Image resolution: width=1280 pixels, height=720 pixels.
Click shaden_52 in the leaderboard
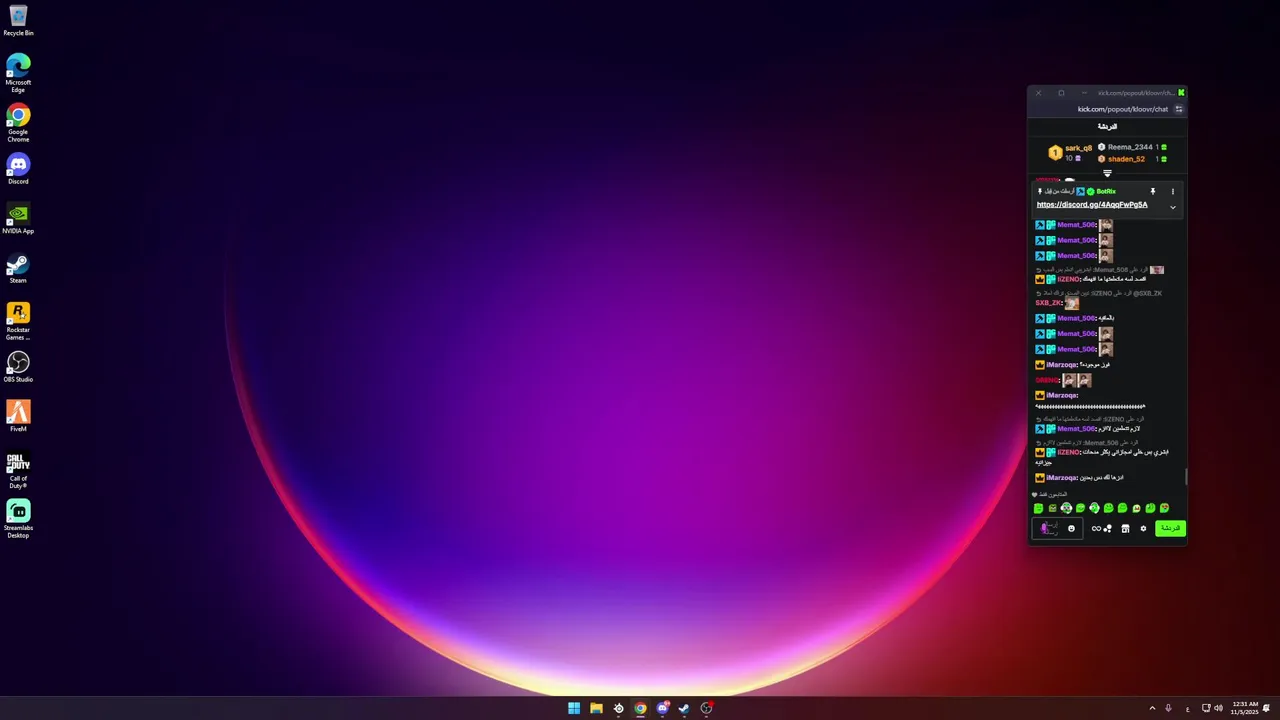tap(1126, 159)
